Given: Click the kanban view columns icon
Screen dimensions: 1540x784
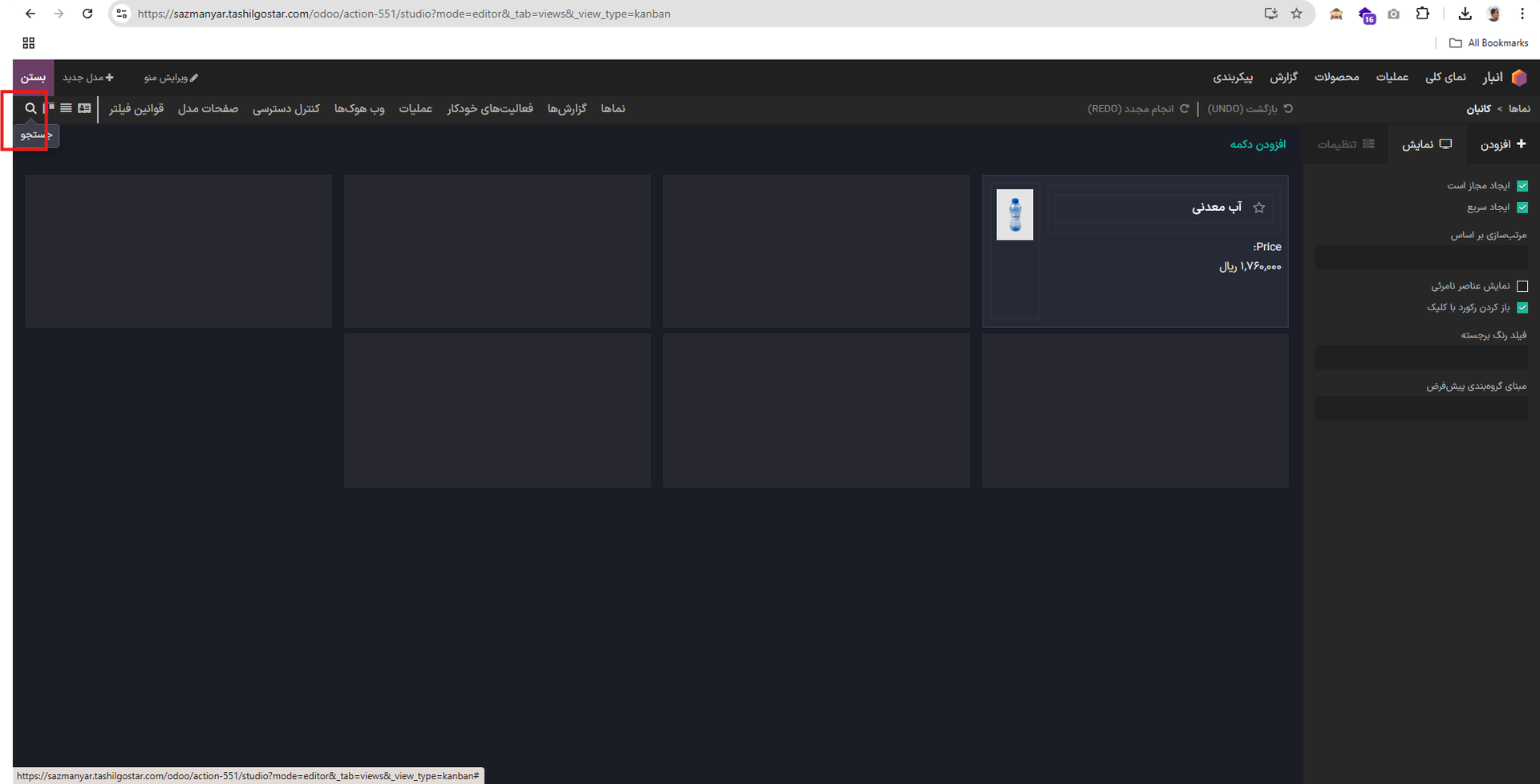Looking at the screenshot, I should (49, 108).
